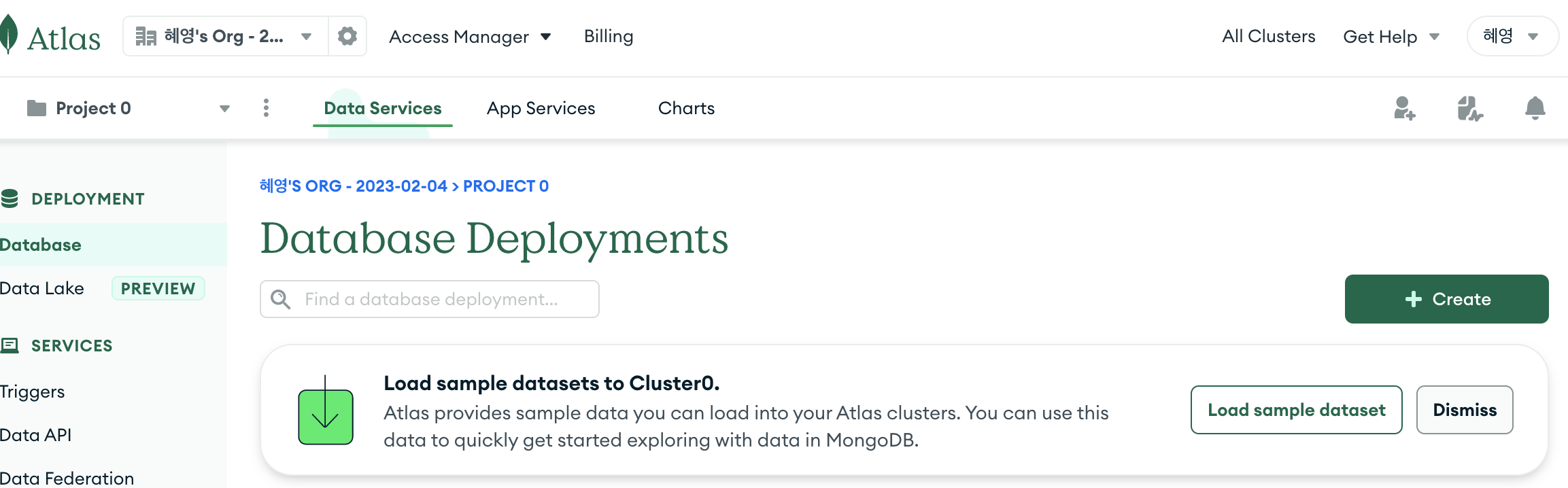Click 'Load sample datasets to Cluster0.' text
Image resolution: width=1568 pixels, height=488 pixels.
(x=551, y=383)
